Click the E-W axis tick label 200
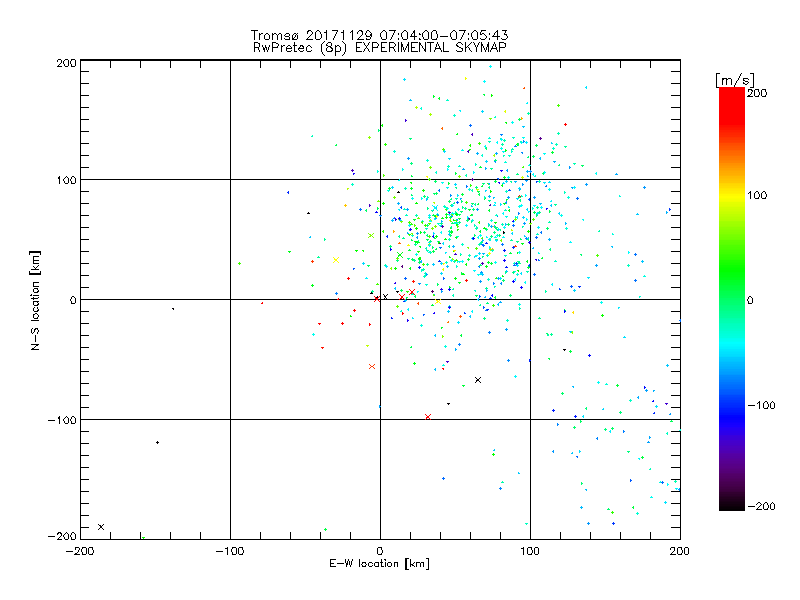Screen dimensions: 800x600 (680, 551)
